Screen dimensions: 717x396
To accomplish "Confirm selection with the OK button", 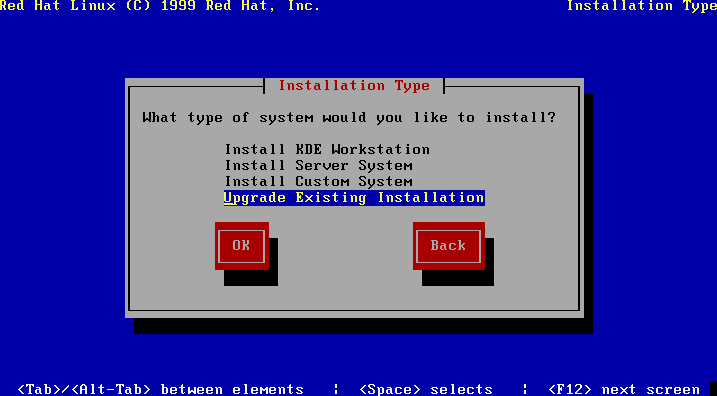I will tap(241, 246).
